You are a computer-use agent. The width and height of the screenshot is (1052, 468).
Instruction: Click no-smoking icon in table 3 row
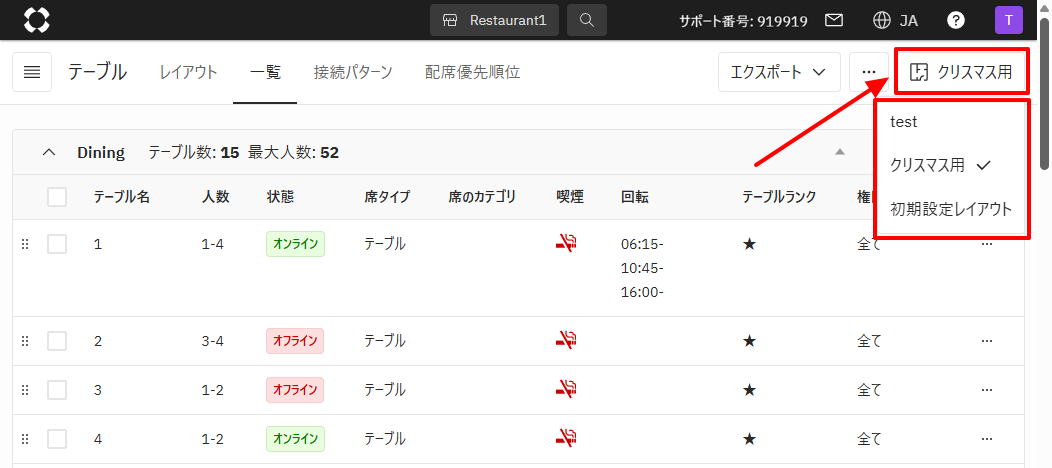coord(566,390)
